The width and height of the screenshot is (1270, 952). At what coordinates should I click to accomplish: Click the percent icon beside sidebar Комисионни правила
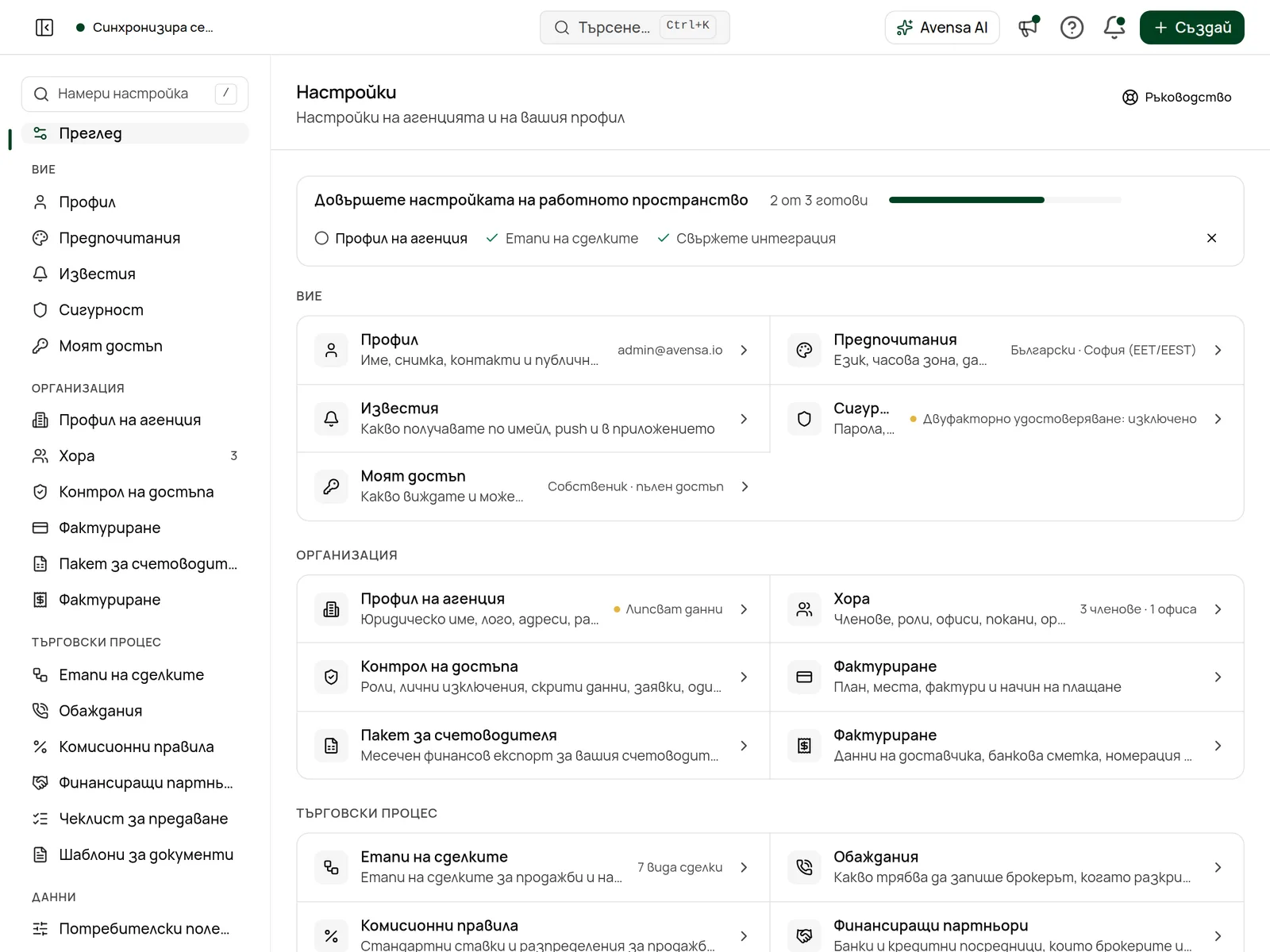(40, 747)
